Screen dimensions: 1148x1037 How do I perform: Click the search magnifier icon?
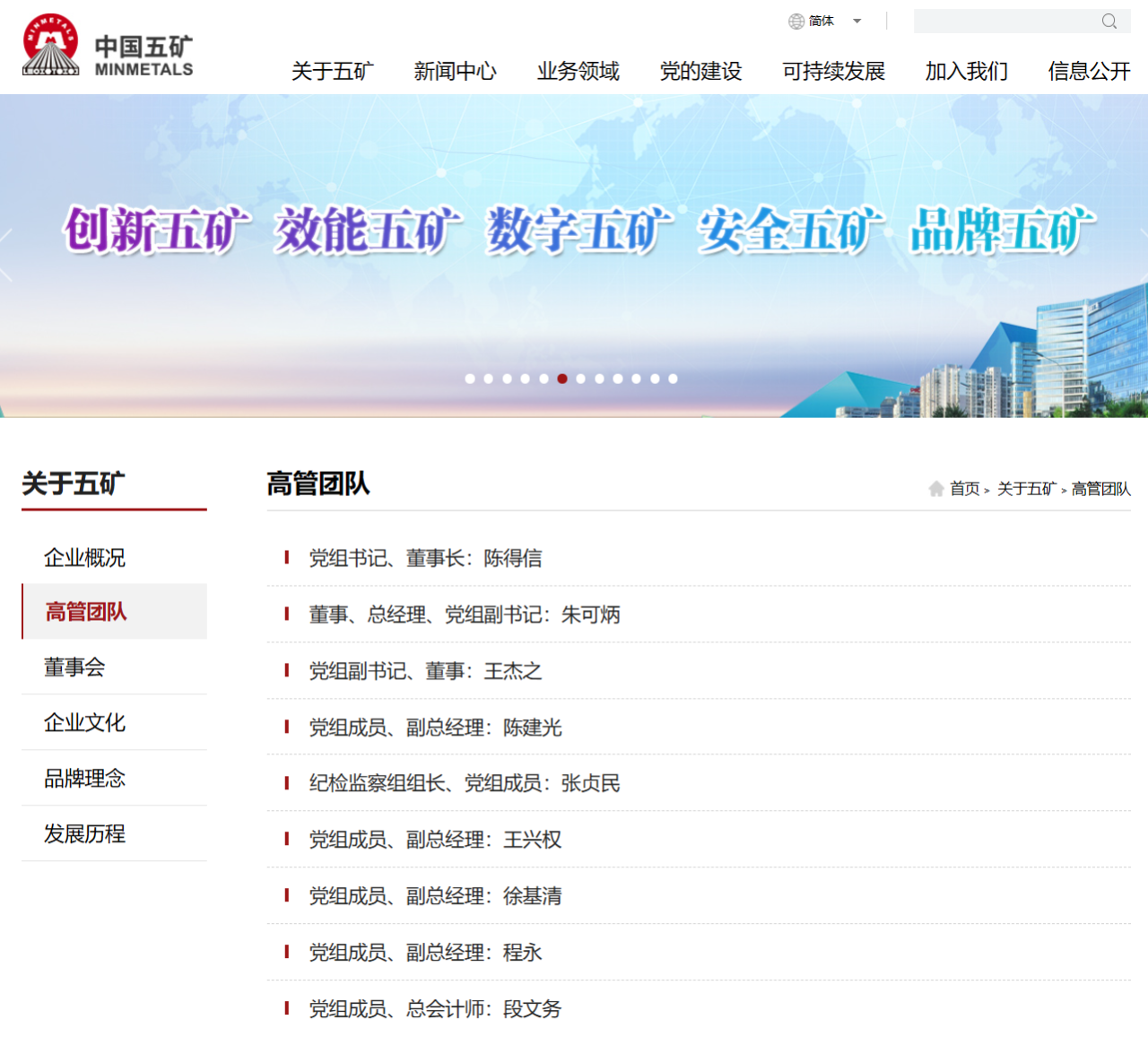tap(1109, 21)
